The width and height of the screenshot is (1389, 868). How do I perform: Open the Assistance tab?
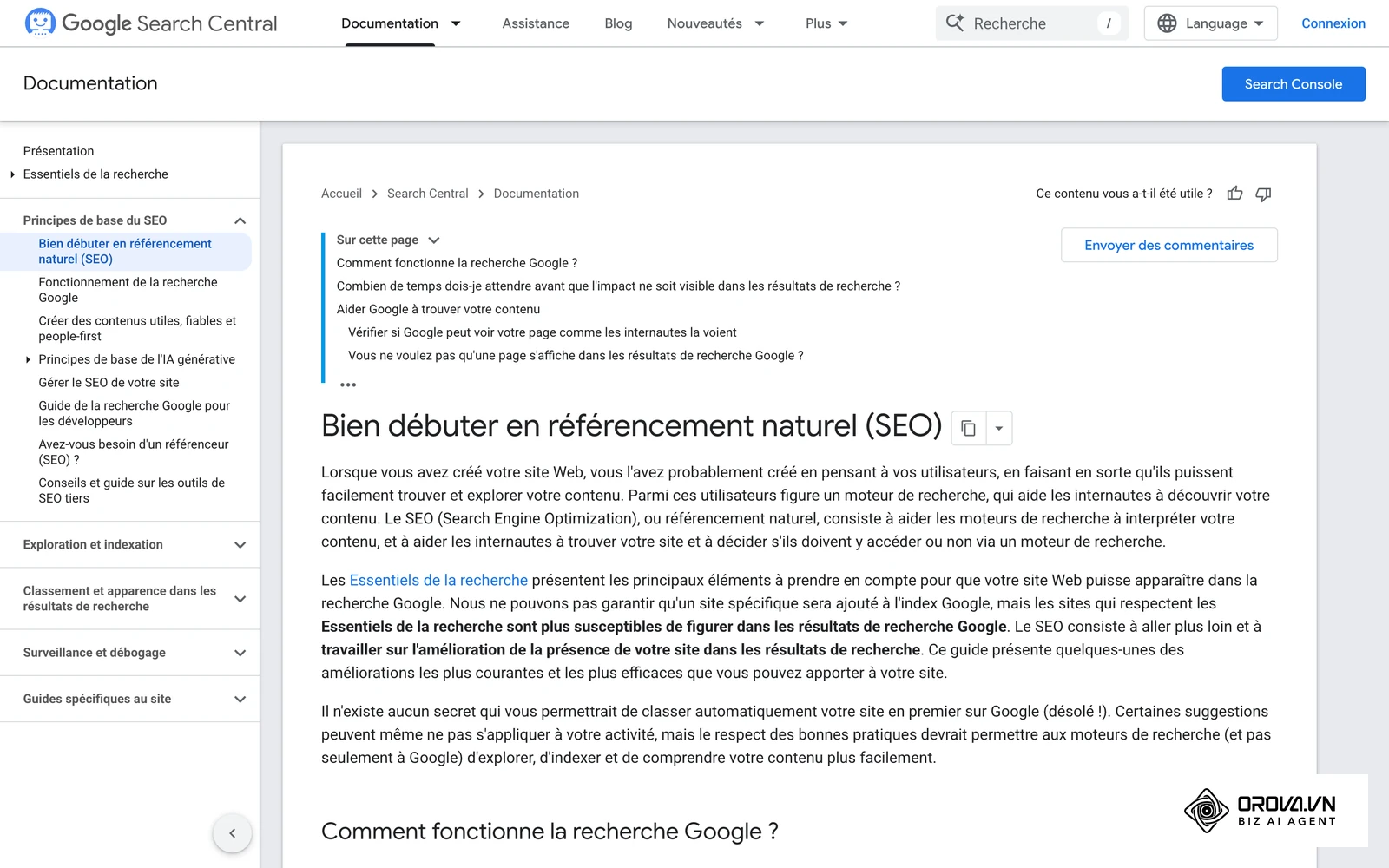pos(536,23)
